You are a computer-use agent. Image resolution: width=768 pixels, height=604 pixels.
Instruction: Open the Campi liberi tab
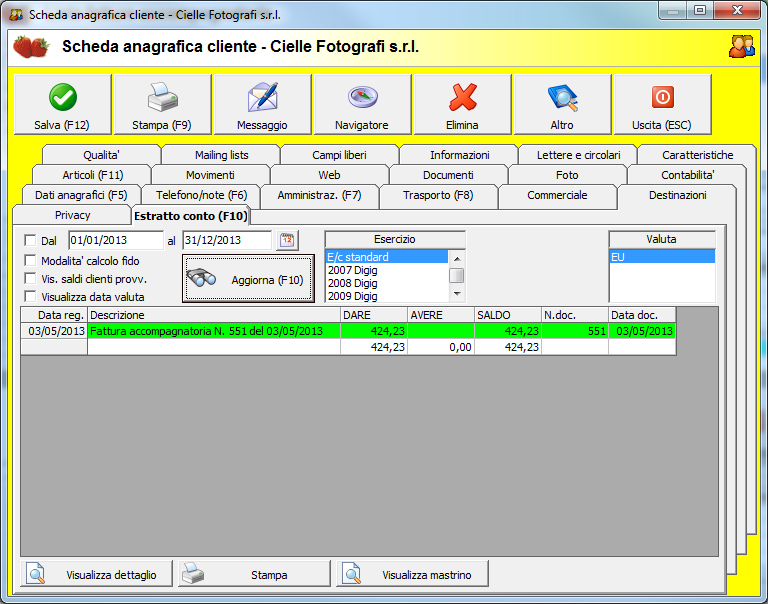[x=339, y=155]
